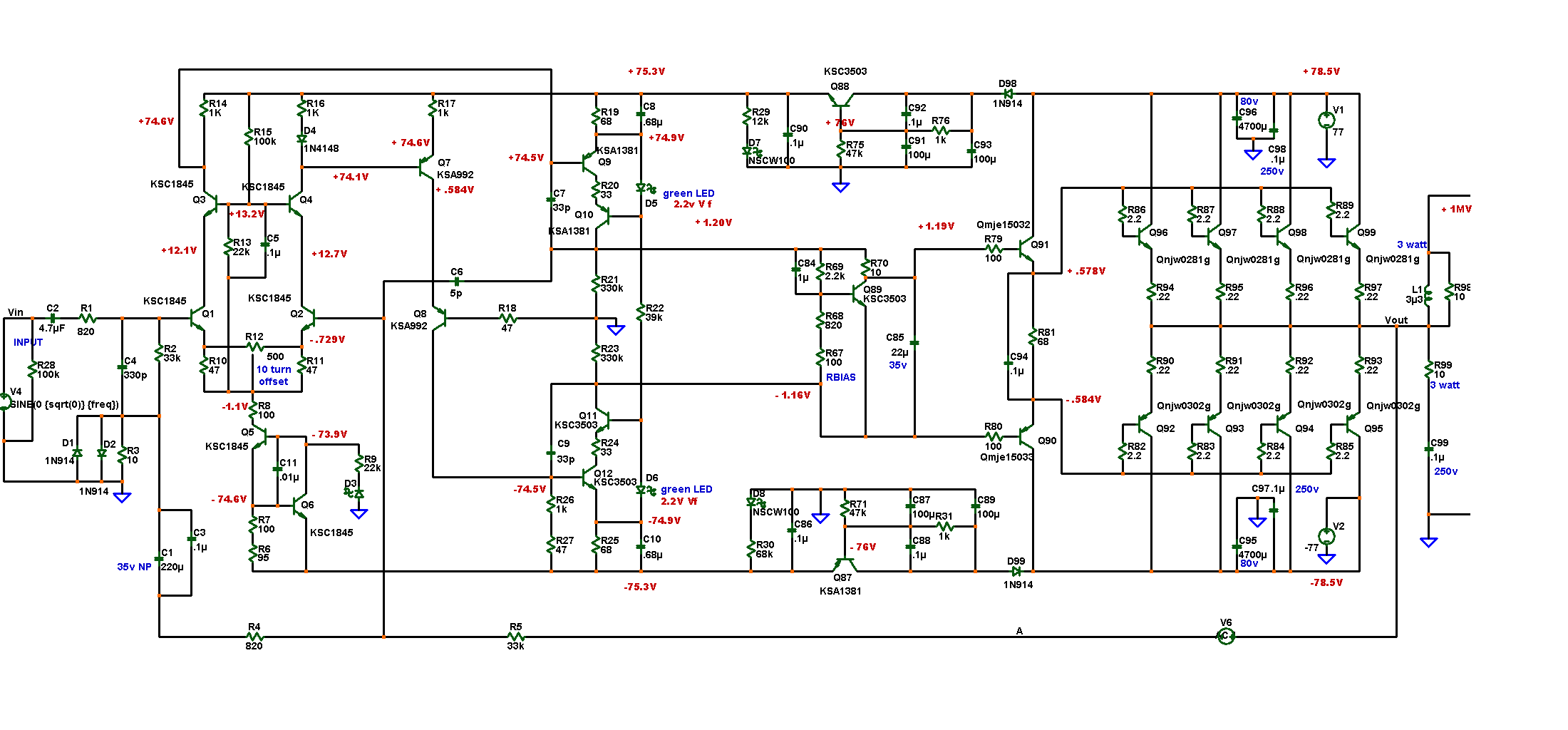Select the C6 5p capacitor symbol
Screen dimensions: 1568x730
coord(458,281)
